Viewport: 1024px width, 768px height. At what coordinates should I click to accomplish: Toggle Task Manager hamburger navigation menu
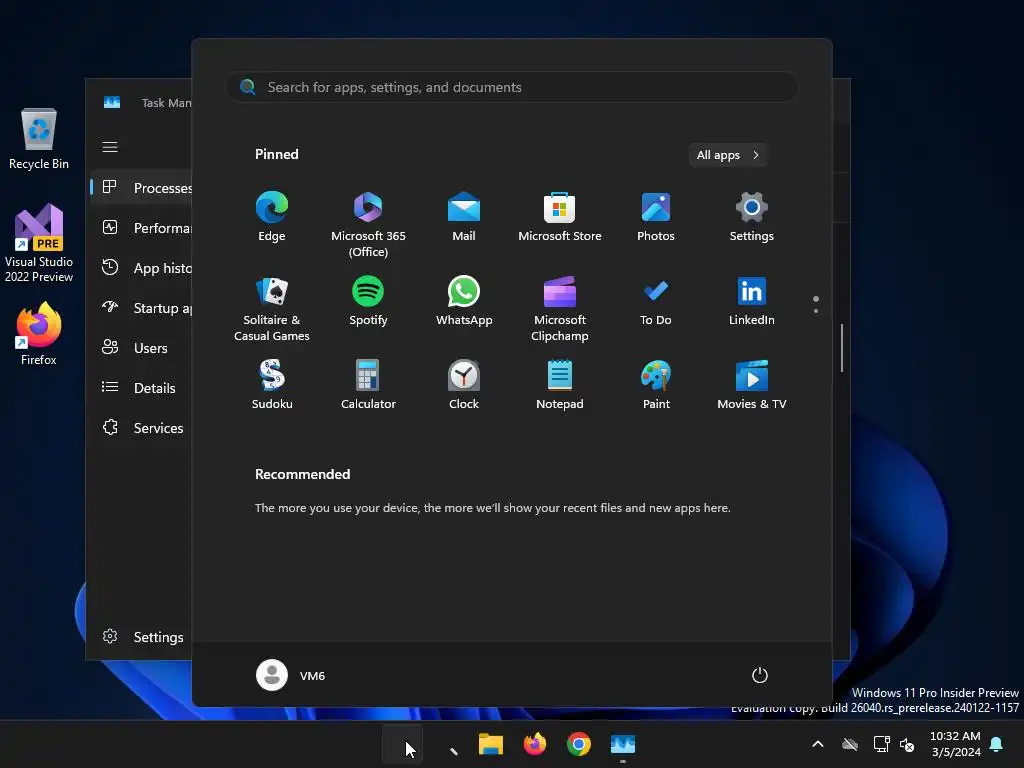click(110, 147)
